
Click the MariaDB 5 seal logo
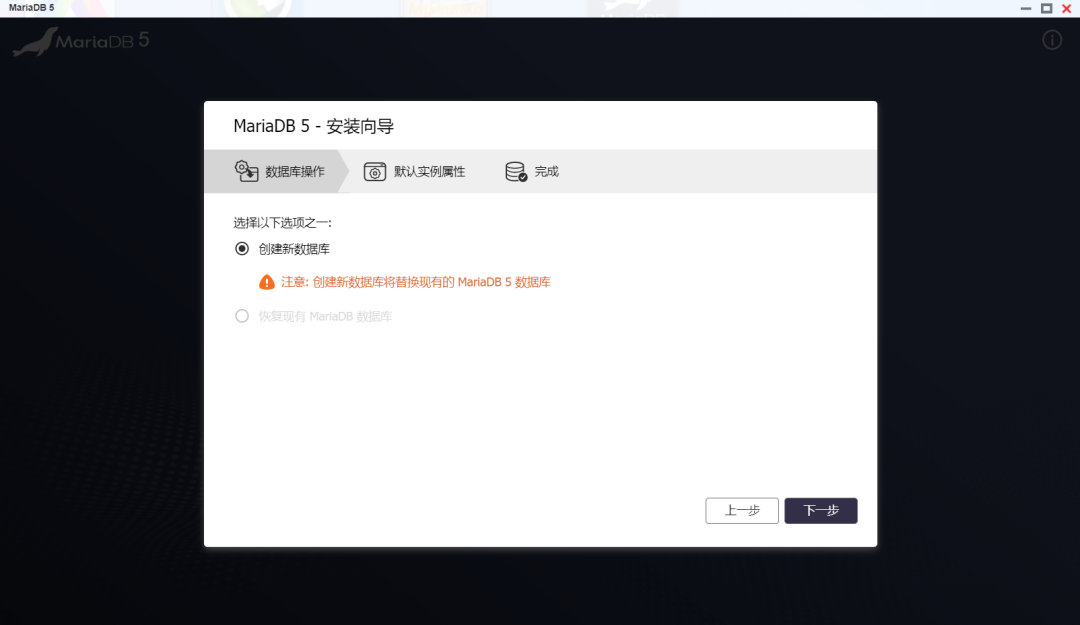(x=81, y=41)
